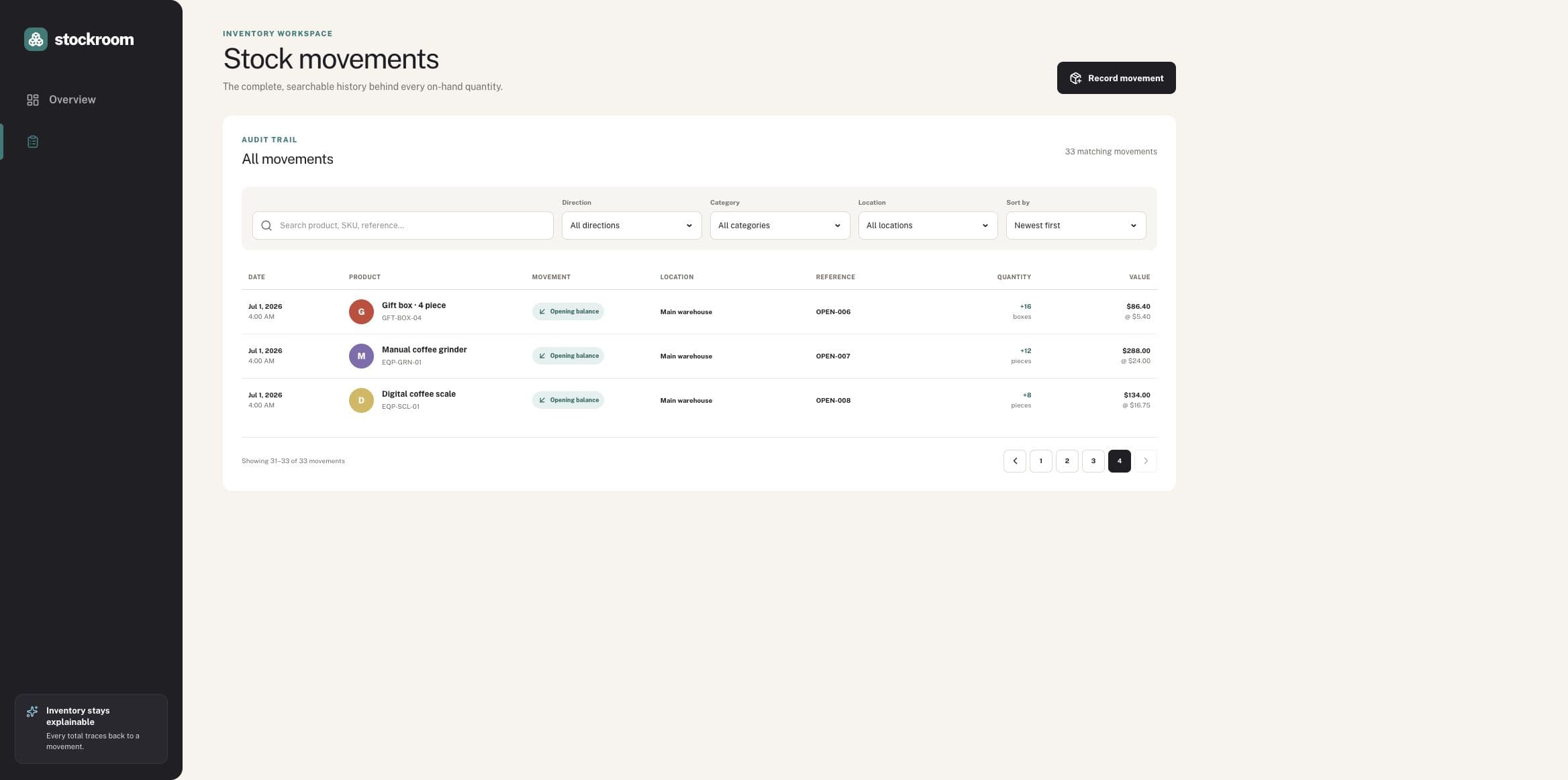Image resolution: width=1568 pixels, height=780 pixels.
Task: Open the Location dropdown All locations
Action: point(928,226)
